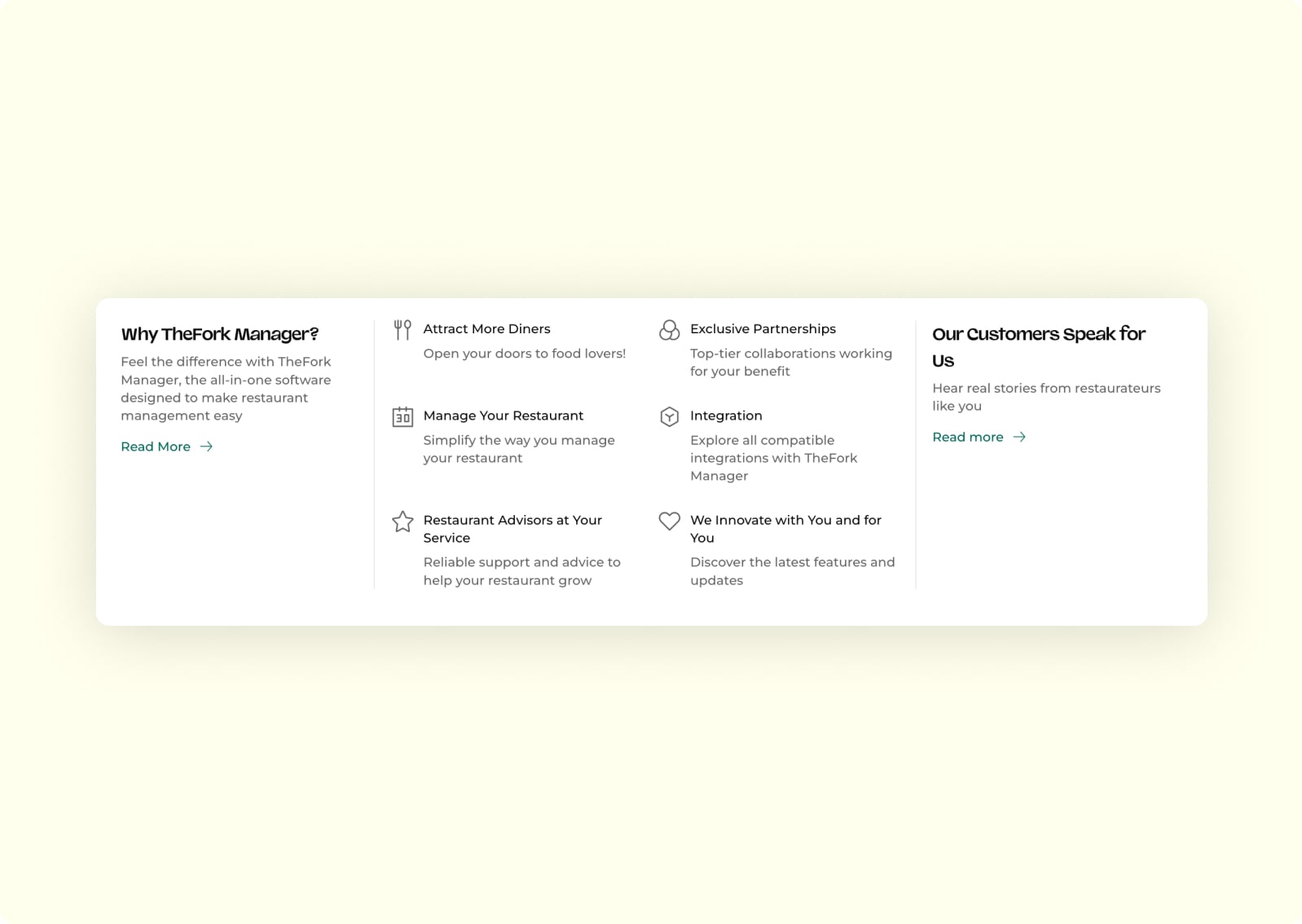The height and width of the screenshot is (924, 1302).
Task: Click the arrow next to Read more under Customers
Action: [1019, 438]
